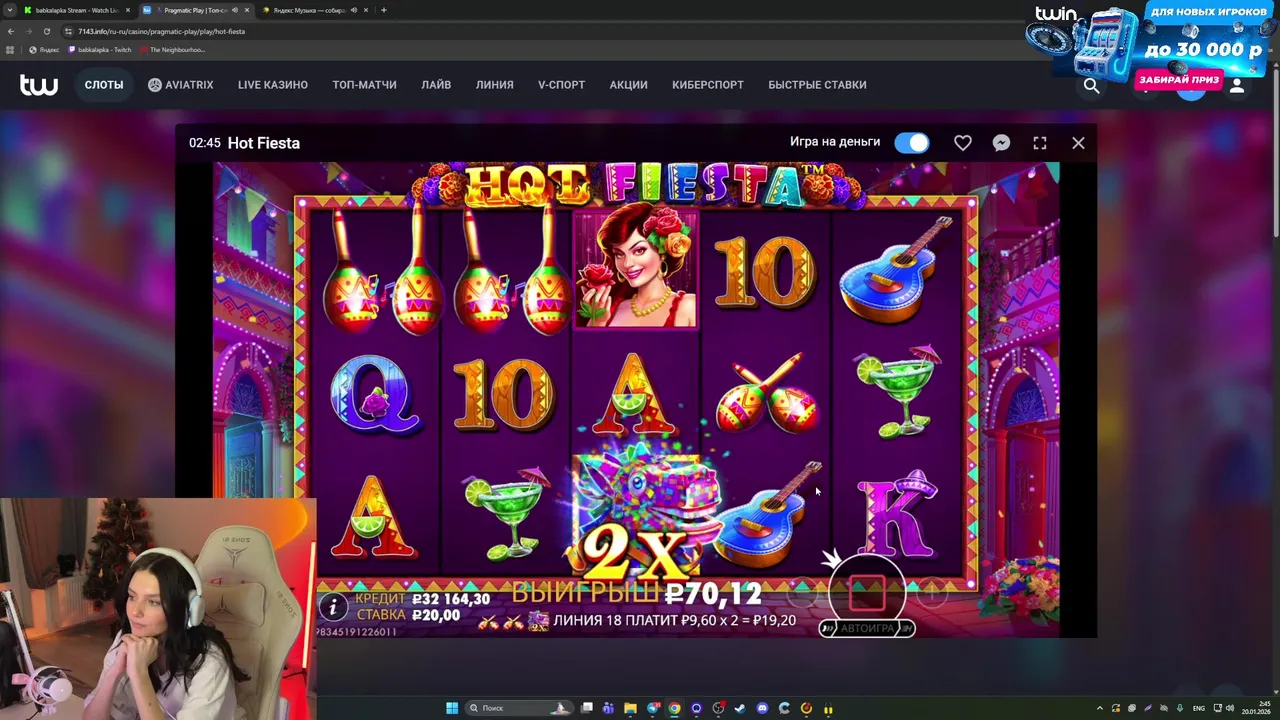
Task: Decrease the bet with minus button
Action: [802, 594]
